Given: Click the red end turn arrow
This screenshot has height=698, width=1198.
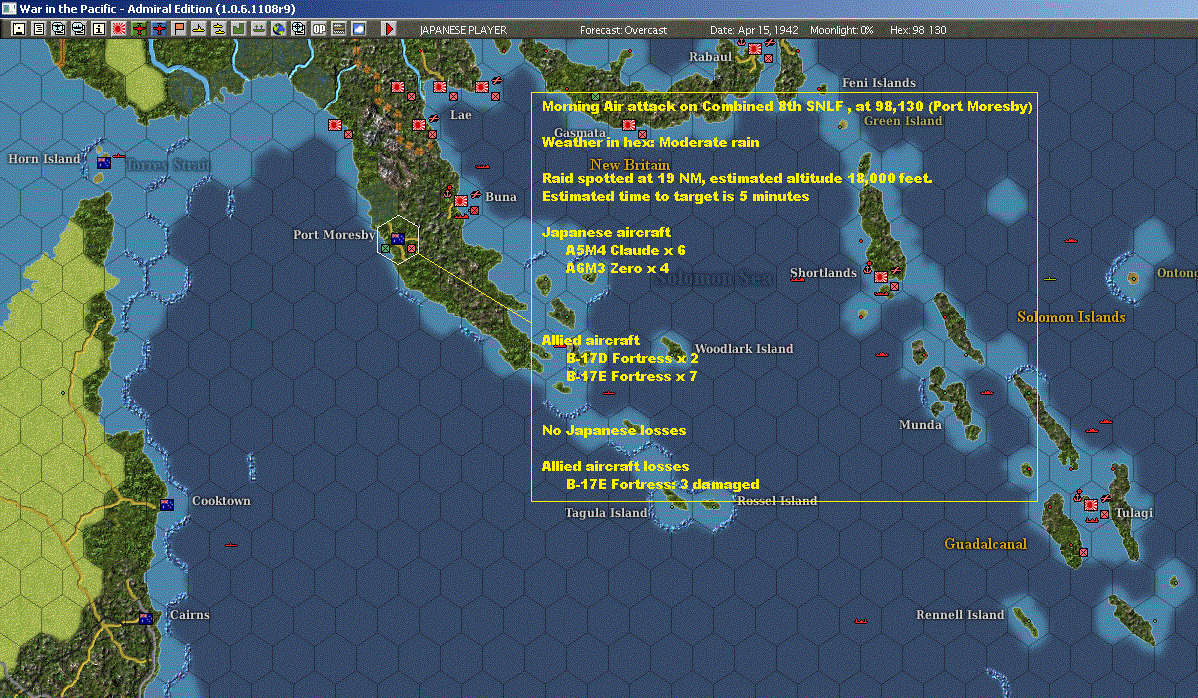Looking at the screenshot, I should 389,29.
